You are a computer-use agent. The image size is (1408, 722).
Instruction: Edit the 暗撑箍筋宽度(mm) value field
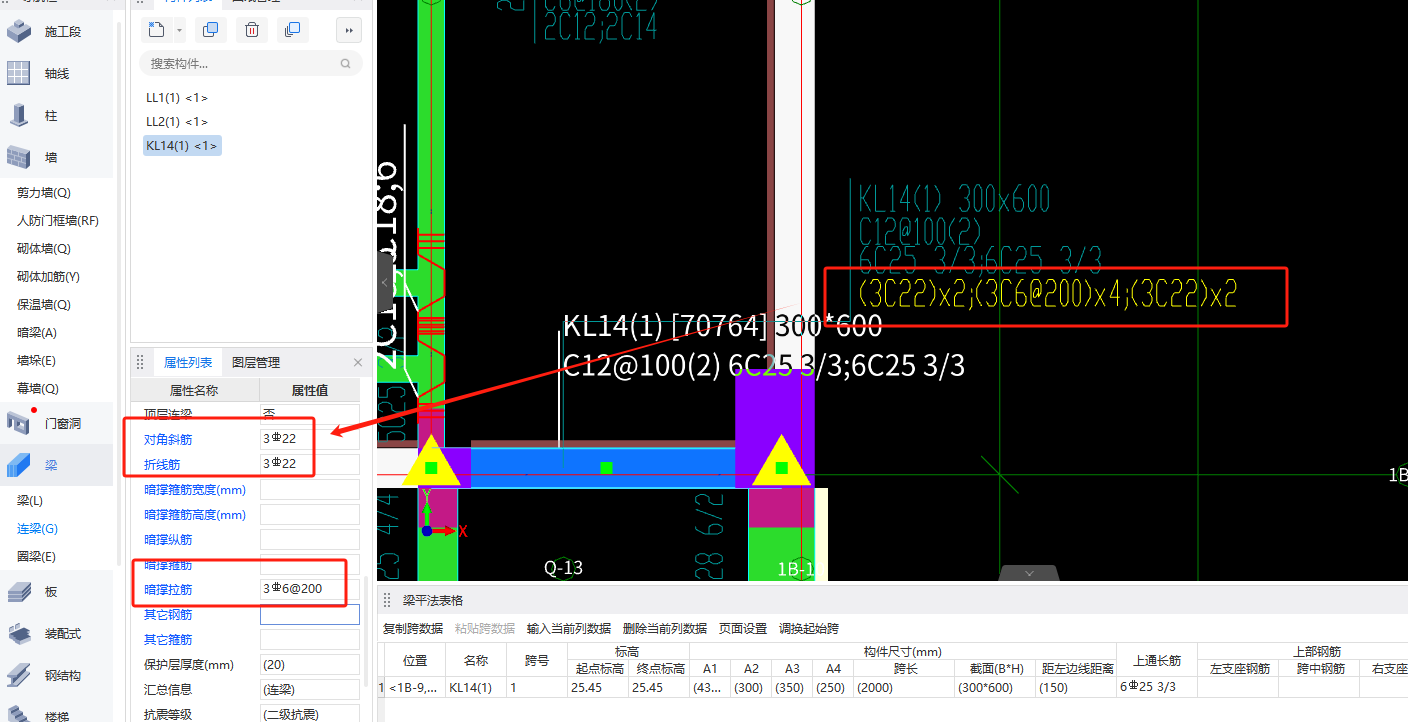click(x=310, y=489)
